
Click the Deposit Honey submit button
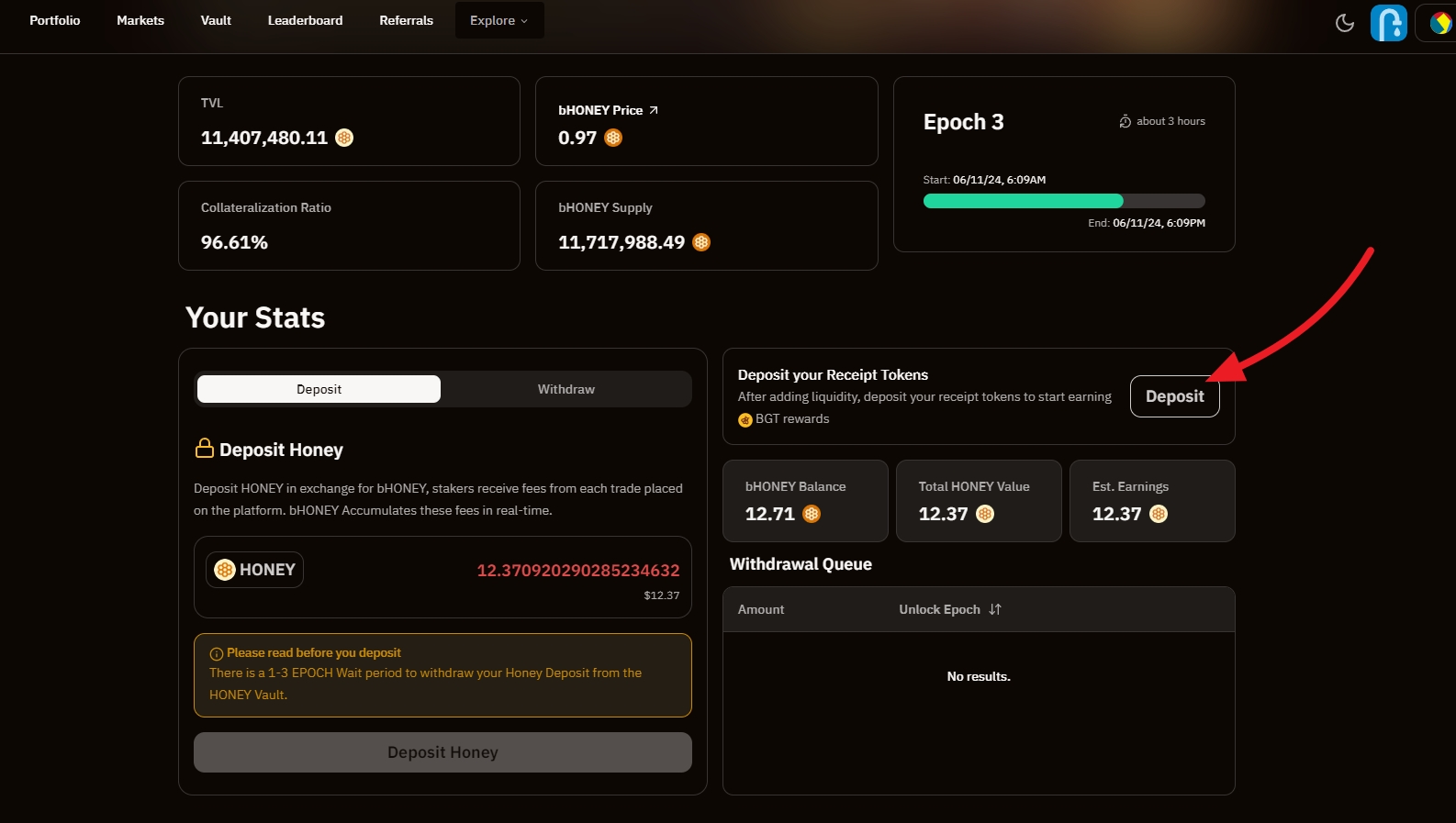pos(442,752)
